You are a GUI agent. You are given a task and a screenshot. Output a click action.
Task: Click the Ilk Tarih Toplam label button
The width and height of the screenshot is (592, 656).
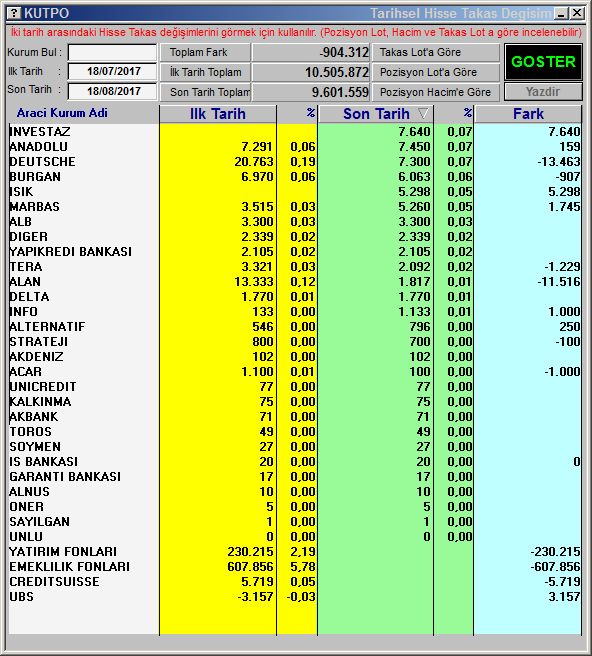205,72
